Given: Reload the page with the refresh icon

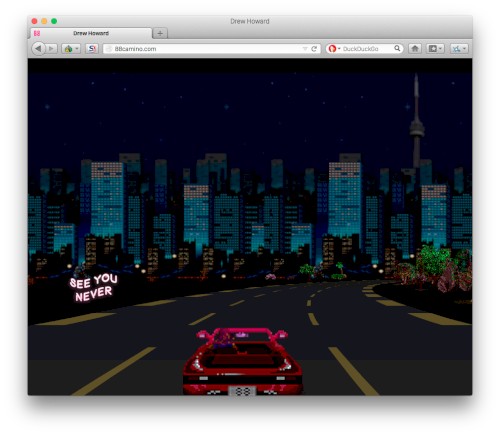Looking at the screenshot, I should tap(314, 49).
